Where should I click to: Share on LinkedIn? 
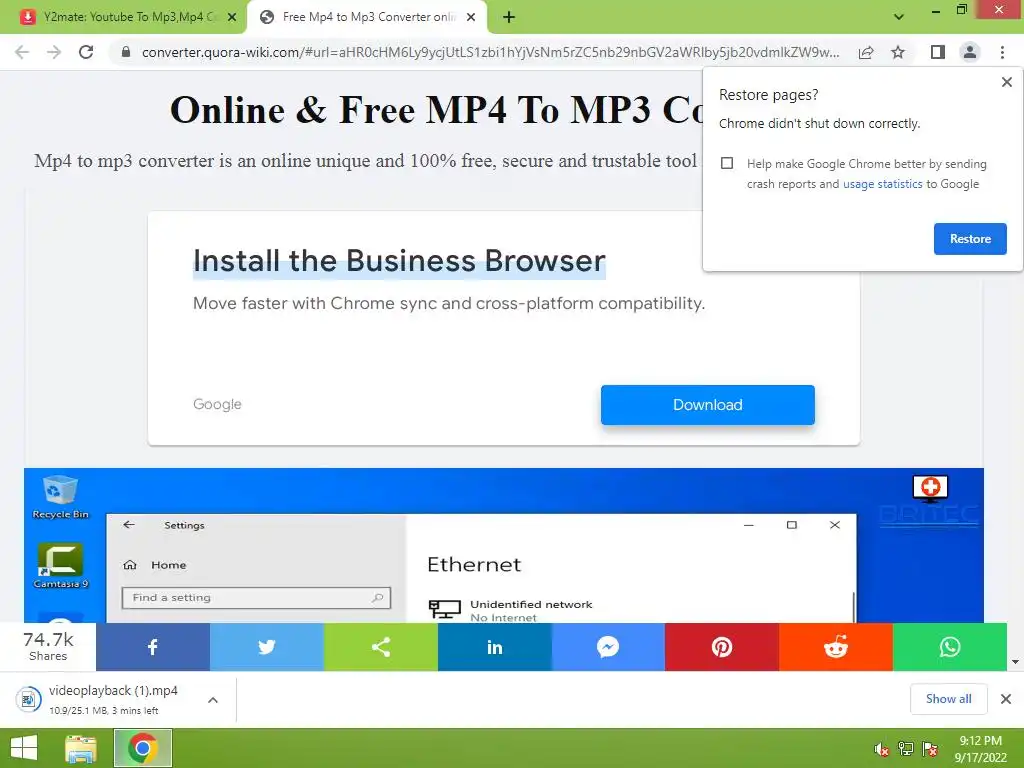494,647
